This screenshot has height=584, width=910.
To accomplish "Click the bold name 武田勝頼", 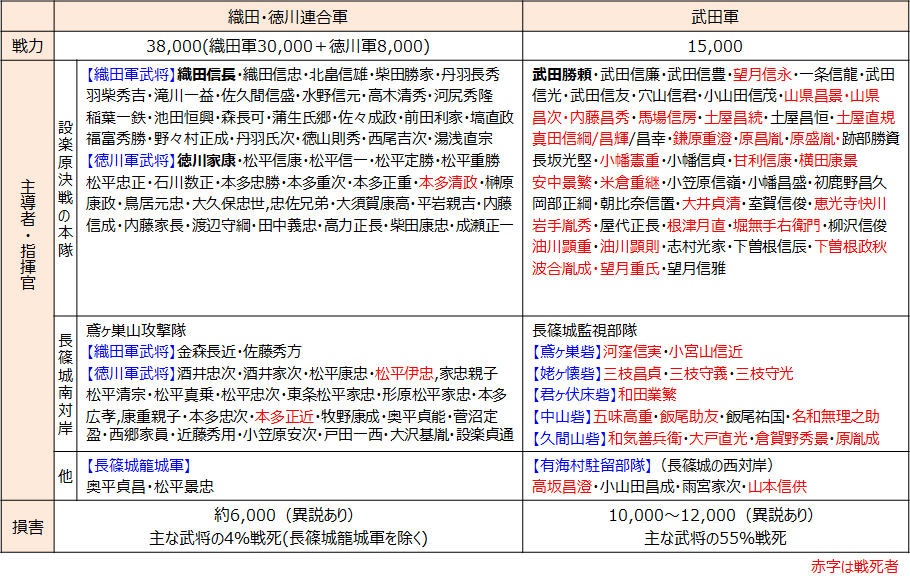I will point(561,74).
